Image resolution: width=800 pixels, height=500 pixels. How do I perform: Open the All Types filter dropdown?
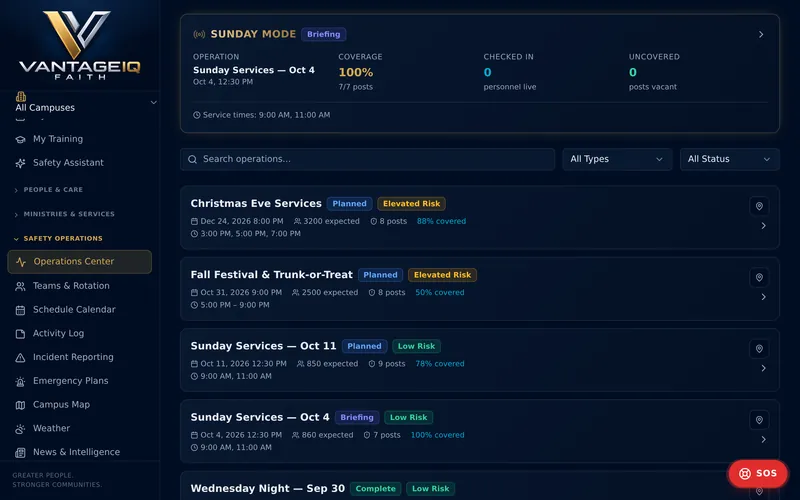coord(617,159)
